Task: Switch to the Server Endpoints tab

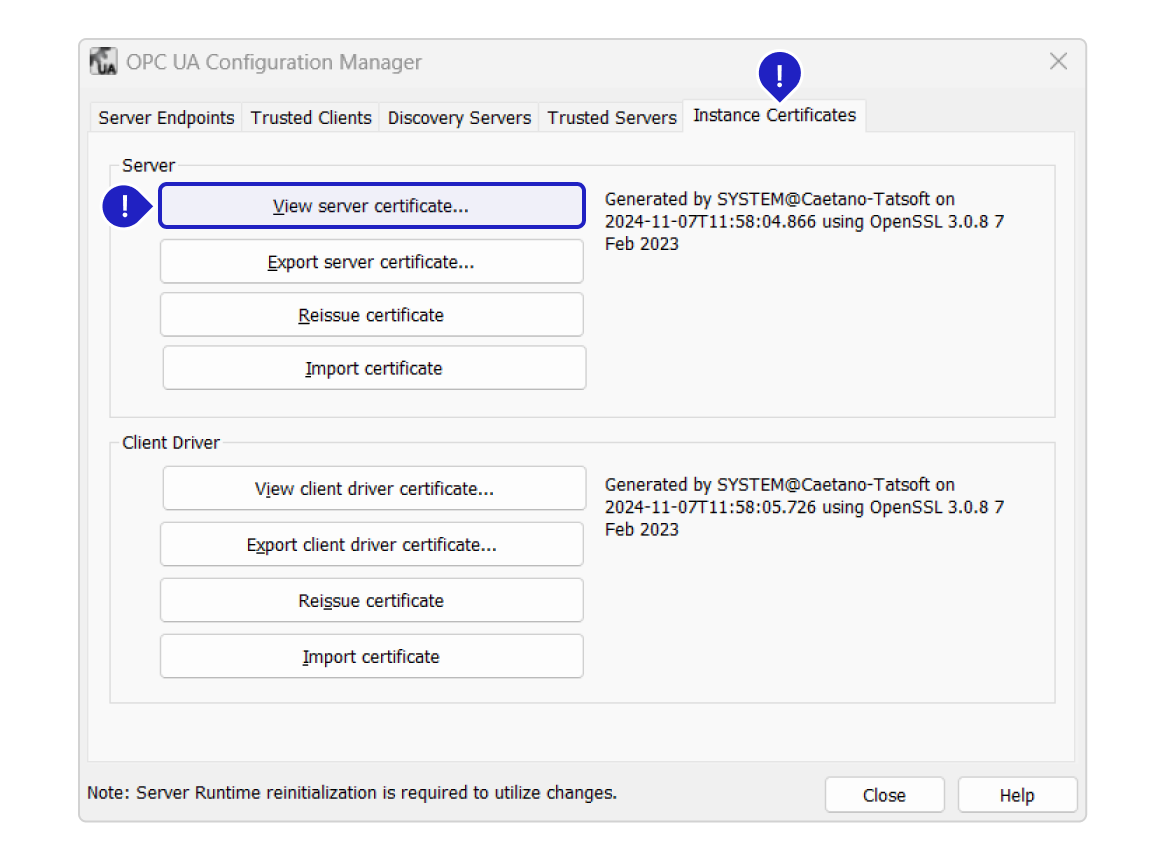Action: click(166, 118)
